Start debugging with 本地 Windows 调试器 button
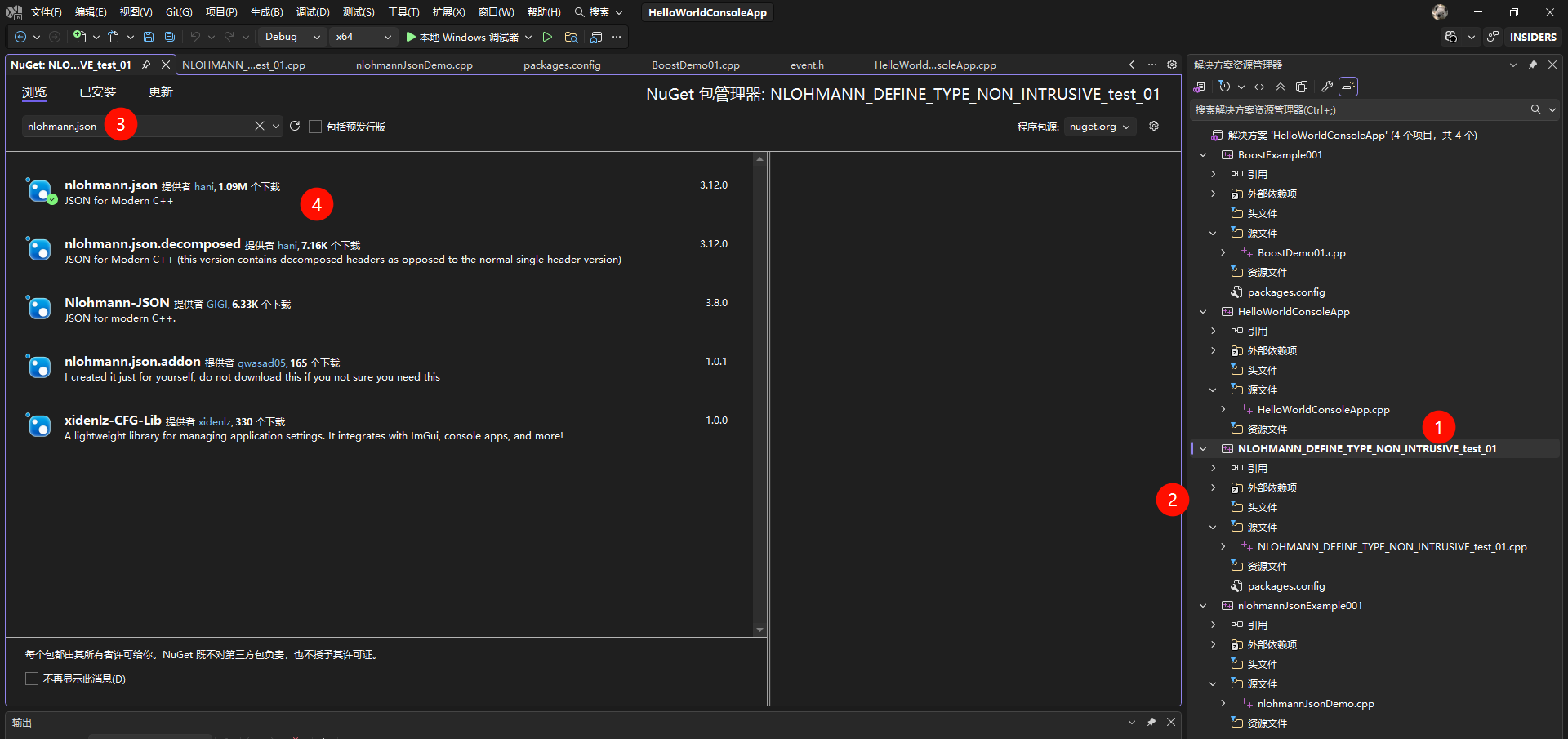The image size is (1568, 739). (x=462, y=37)
